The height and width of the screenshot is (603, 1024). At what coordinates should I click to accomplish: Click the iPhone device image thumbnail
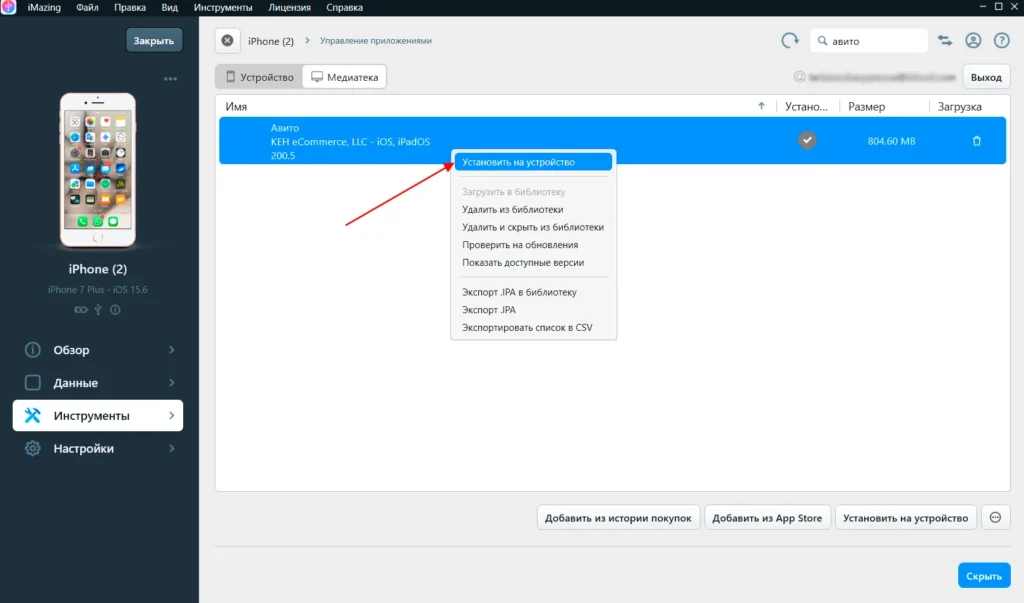click(x=98, y=170)
